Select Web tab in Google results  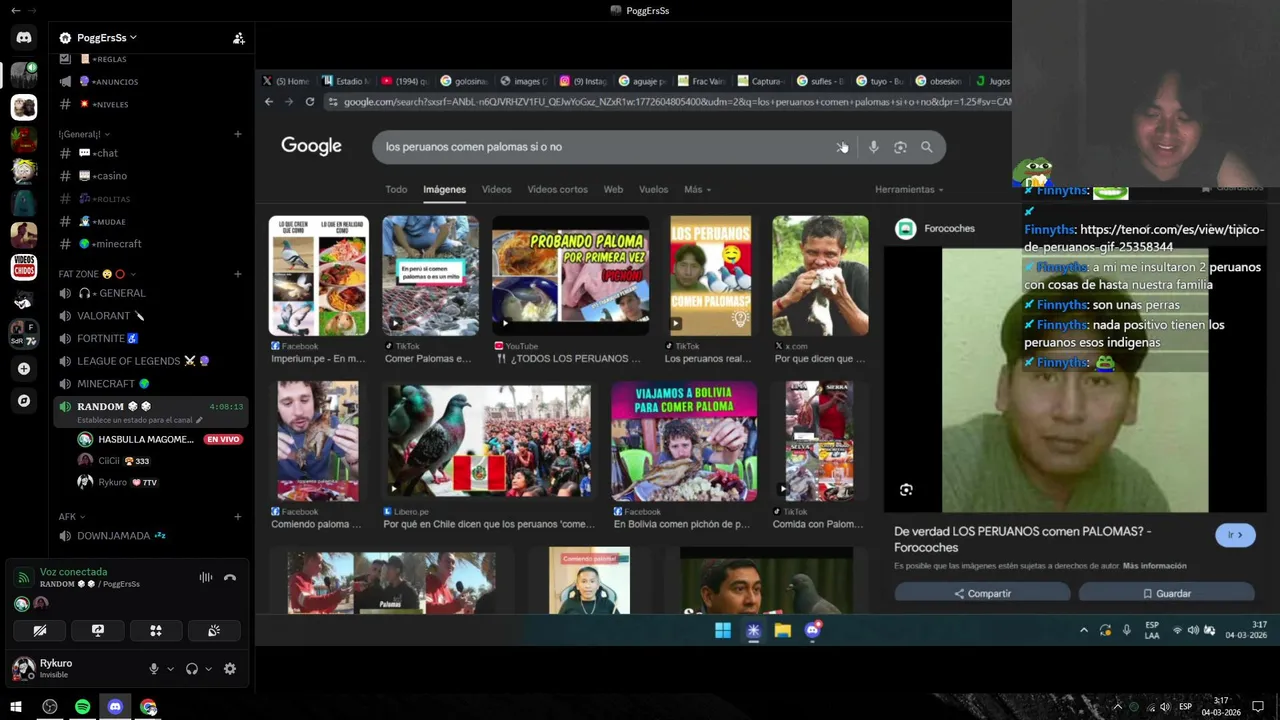[613, 189]
